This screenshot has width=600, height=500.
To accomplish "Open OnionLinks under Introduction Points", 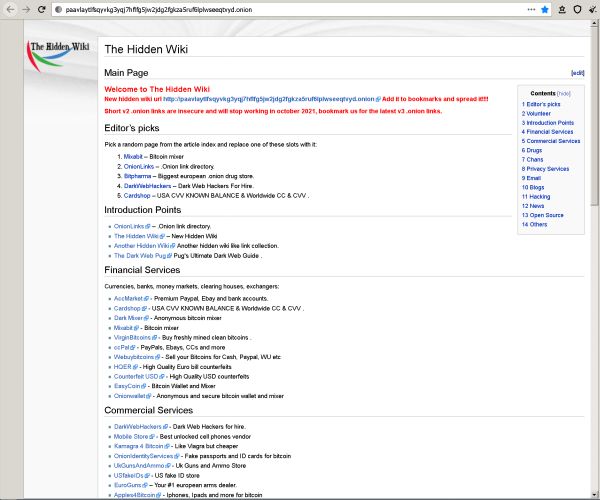I will [x=129, y=226].
